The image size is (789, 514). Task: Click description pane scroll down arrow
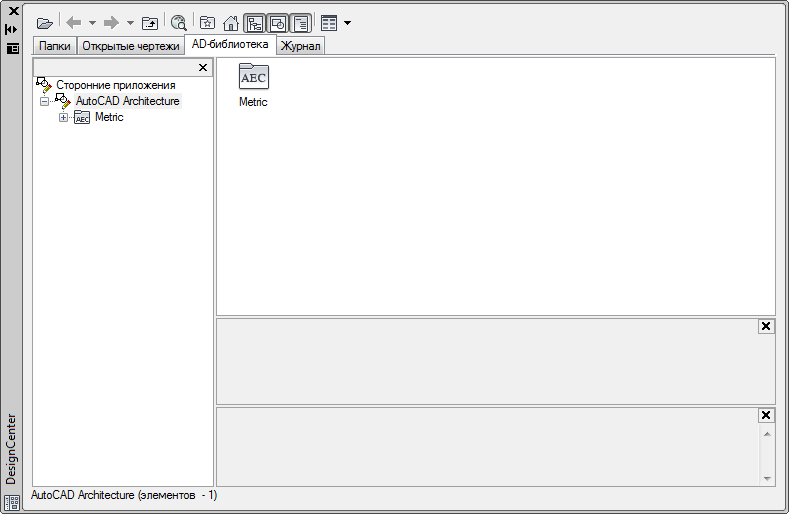767,478
